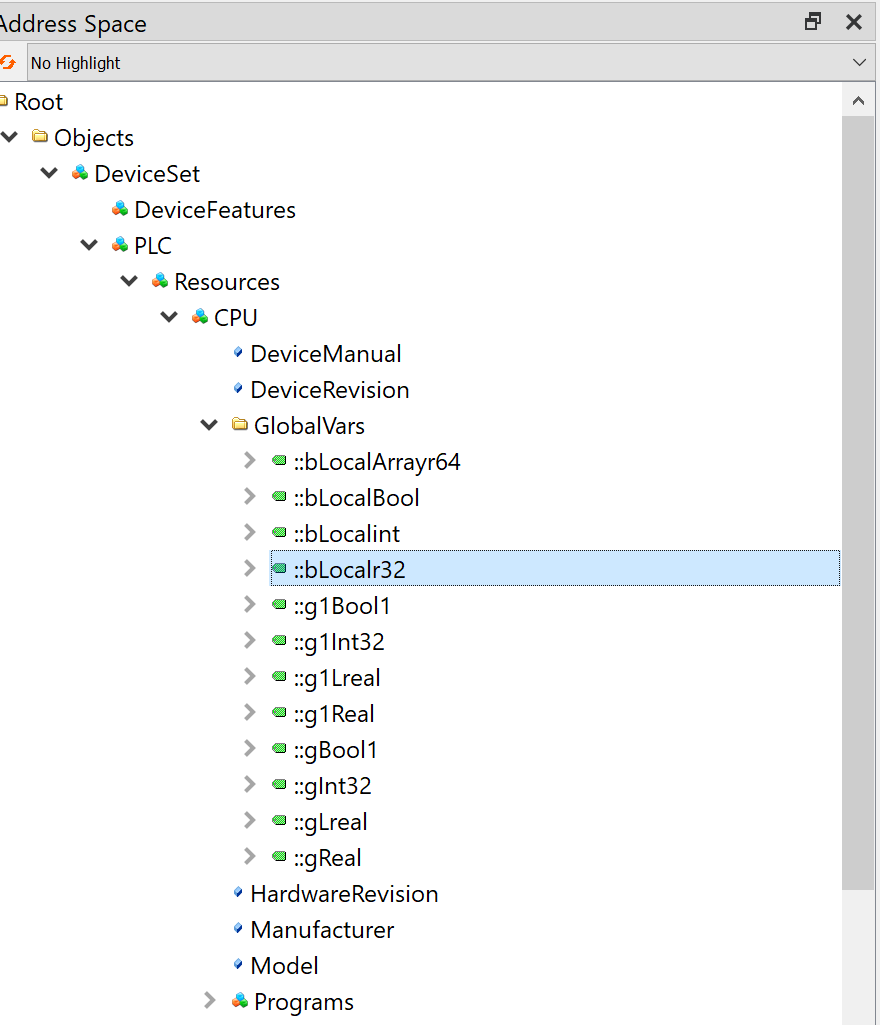The width and height of the screenshot is (880, 1025).
Task: Click the DeviceFeatures object icon
Action: 120,209
